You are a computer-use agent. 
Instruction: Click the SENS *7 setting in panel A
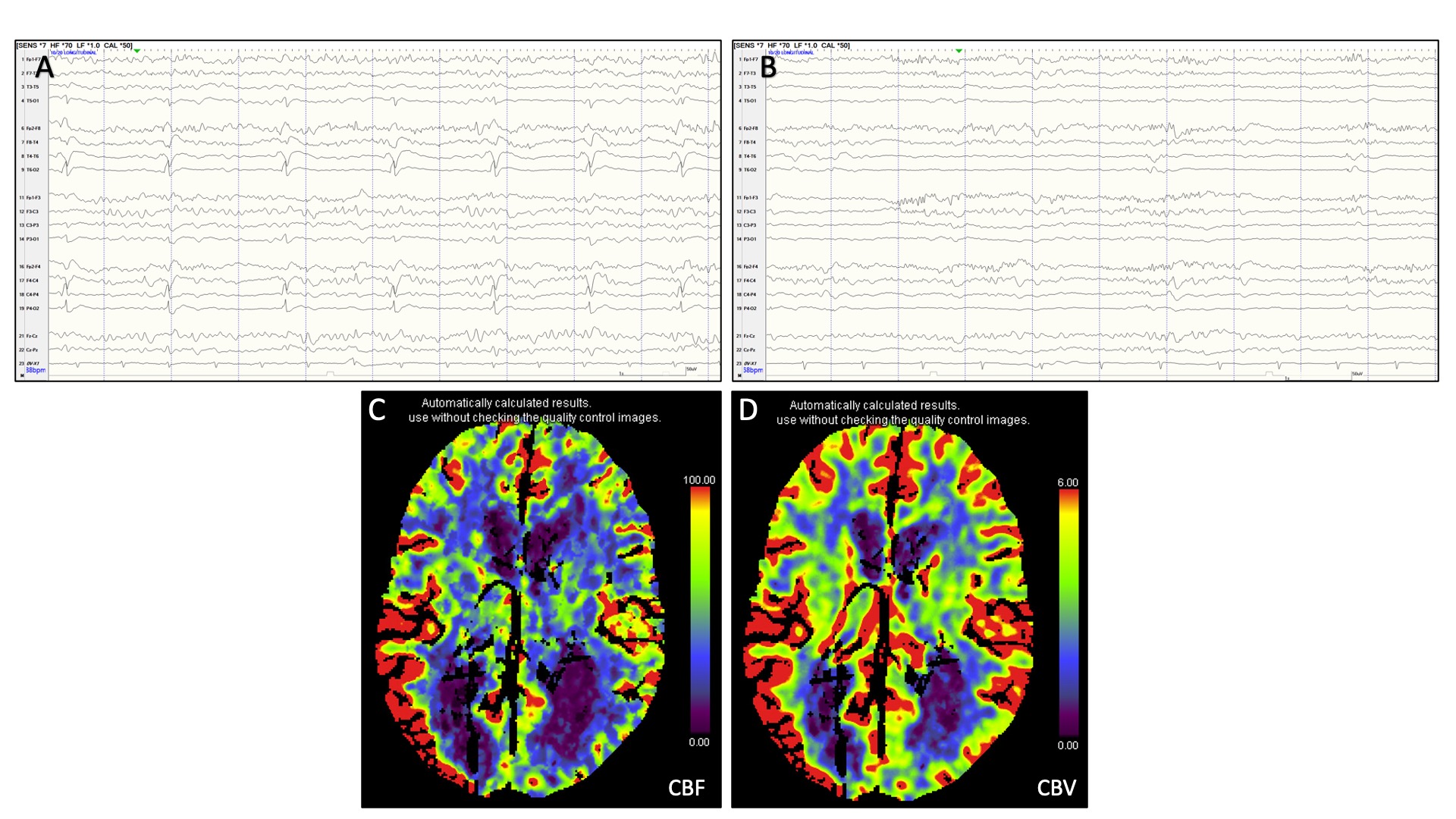[x=32, y=45]
